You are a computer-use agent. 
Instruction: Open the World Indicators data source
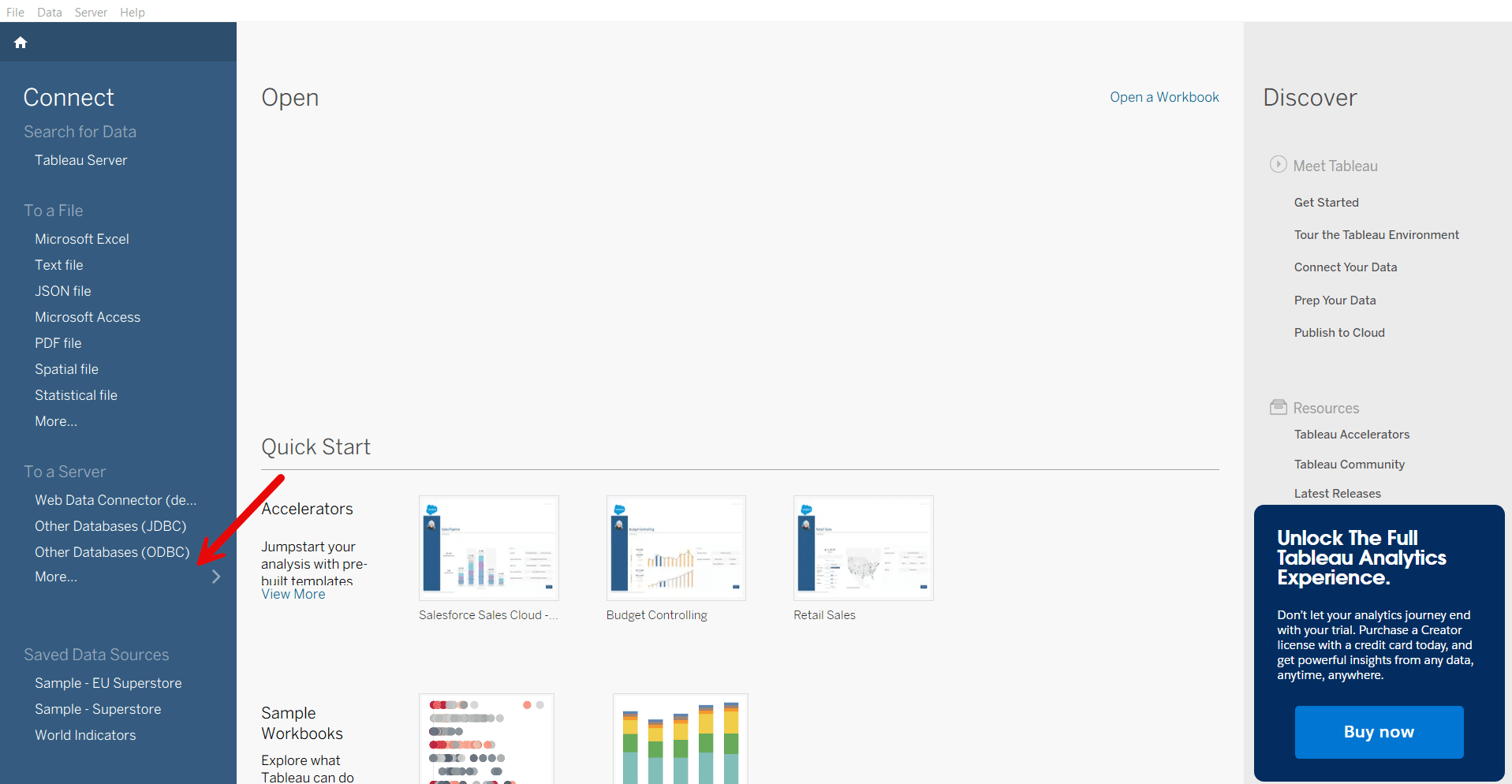tap(85, 734)
